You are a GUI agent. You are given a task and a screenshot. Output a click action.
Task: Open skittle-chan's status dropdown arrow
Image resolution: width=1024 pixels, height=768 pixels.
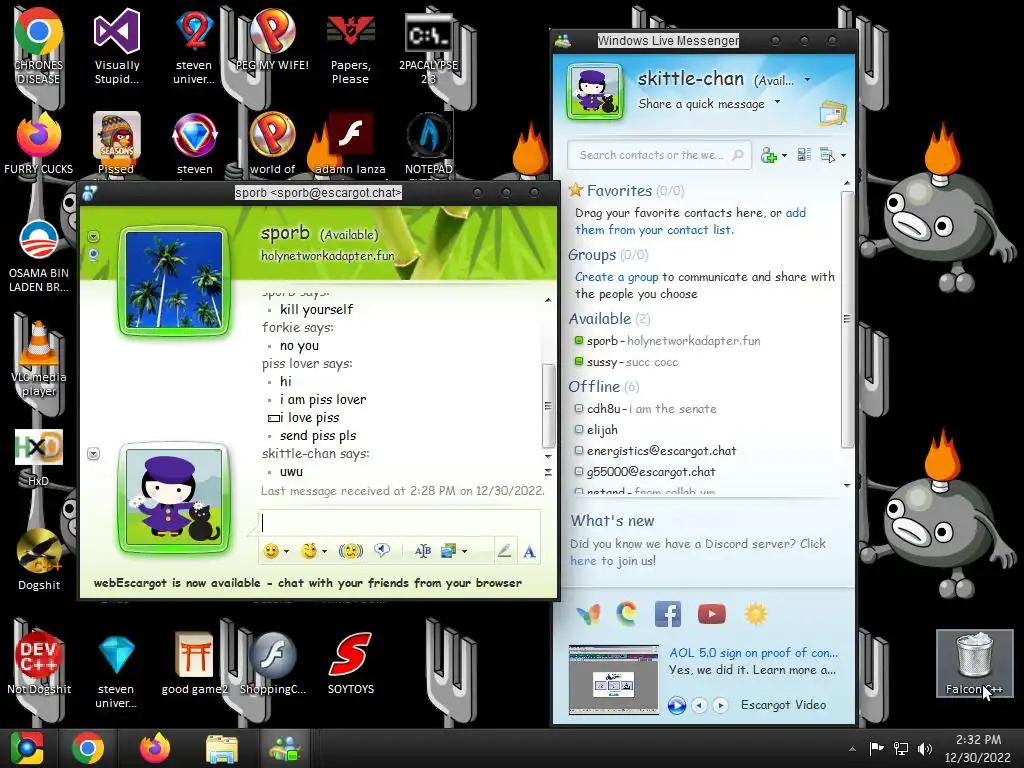click(x=808, y=80)
